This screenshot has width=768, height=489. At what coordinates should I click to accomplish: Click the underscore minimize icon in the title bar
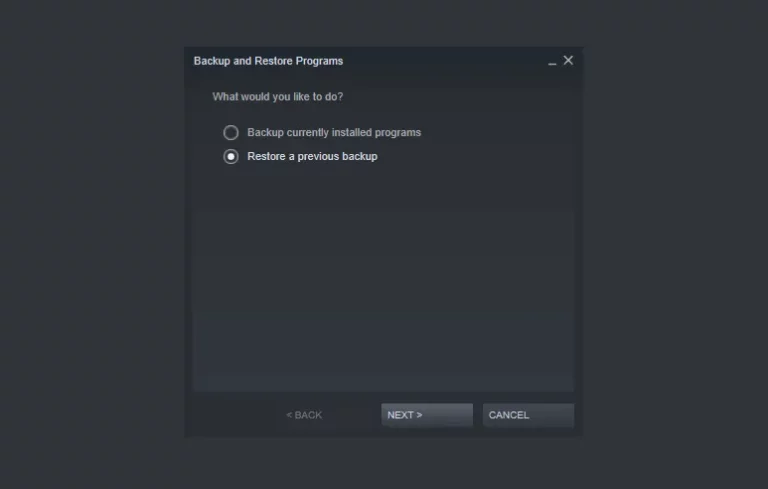pyautogui.click(x=552, y=61)
